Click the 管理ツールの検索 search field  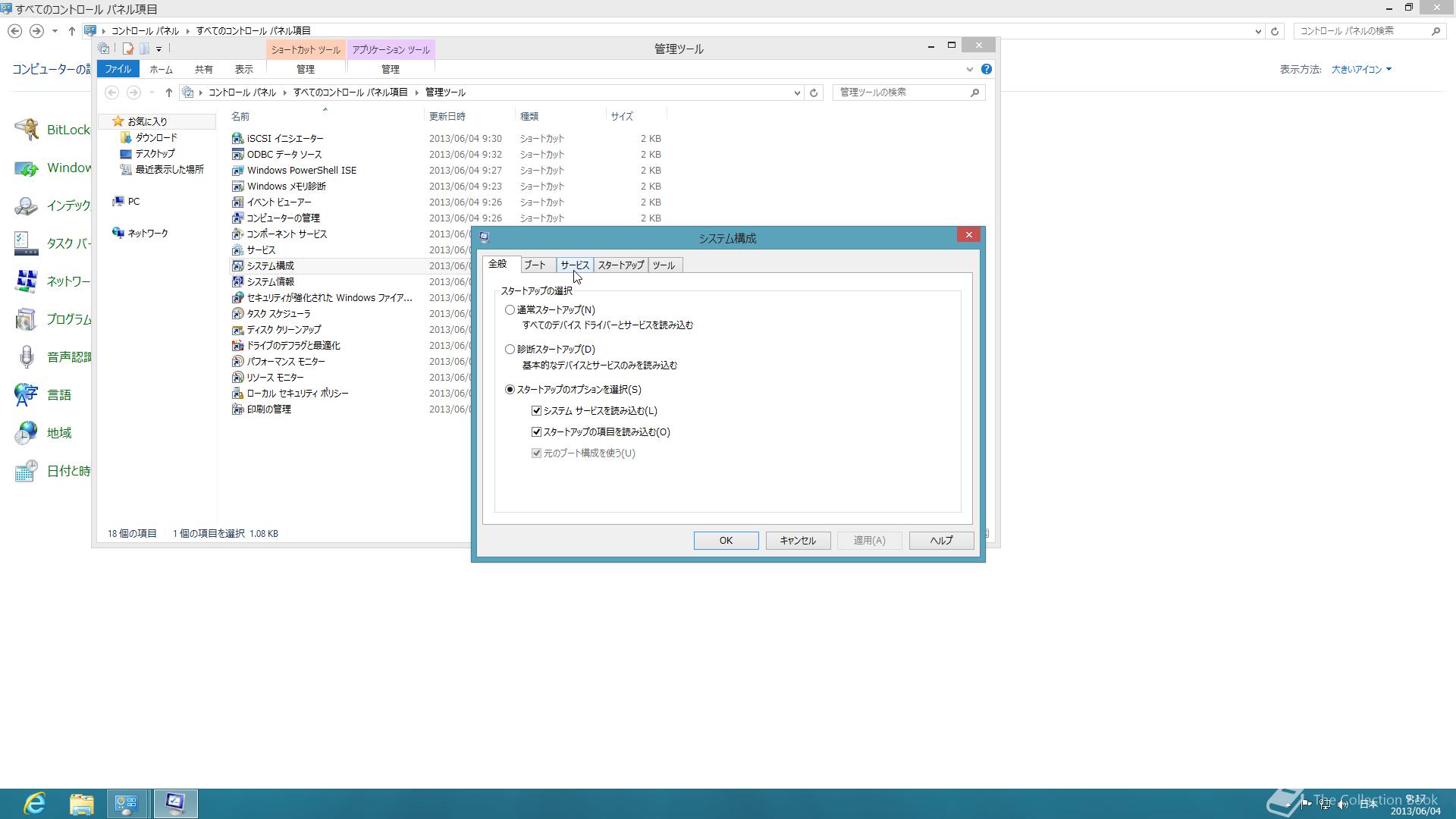902,93
